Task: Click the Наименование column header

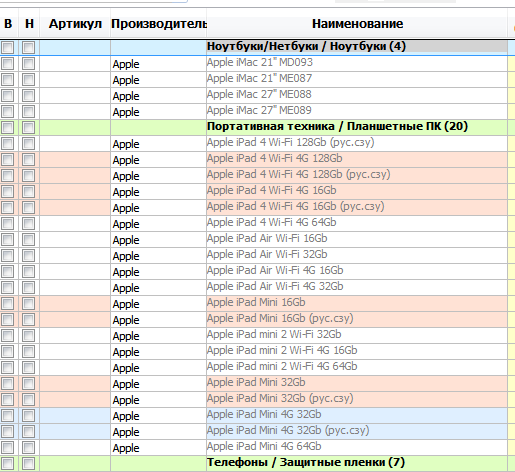Action: (357, 24)
